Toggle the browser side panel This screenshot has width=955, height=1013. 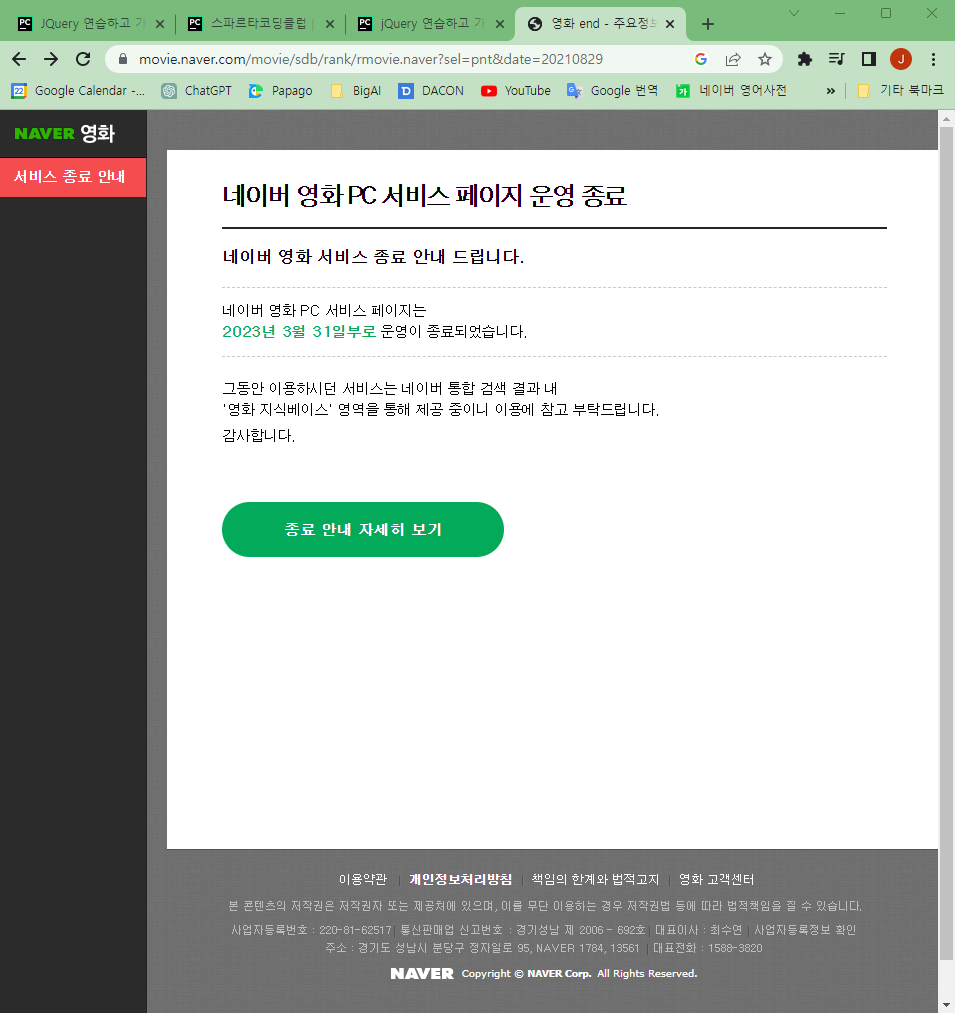click(868, 59)
